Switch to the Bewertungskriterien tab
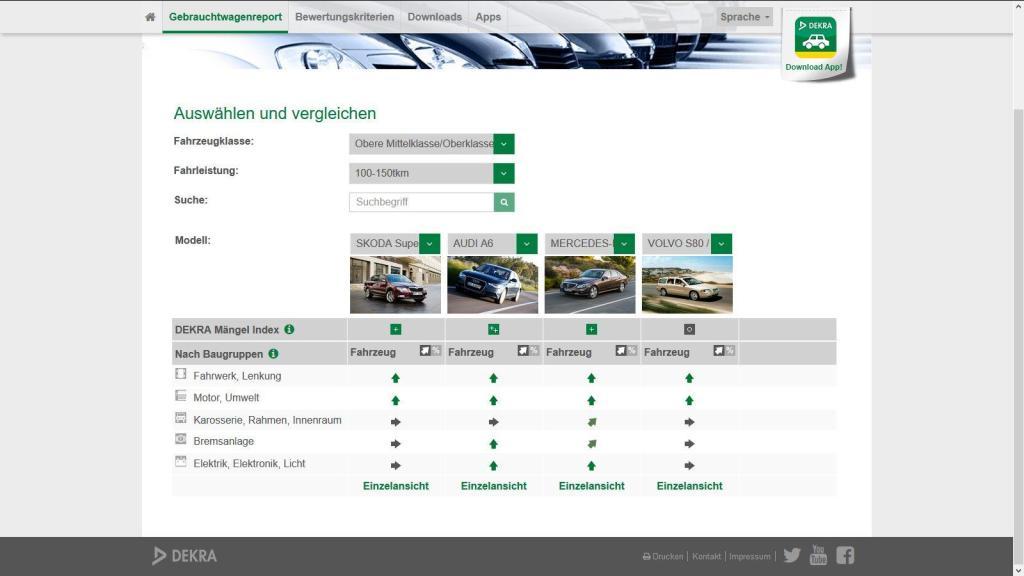This screenshot has height=576, width=1024. (x=345, y=17)
